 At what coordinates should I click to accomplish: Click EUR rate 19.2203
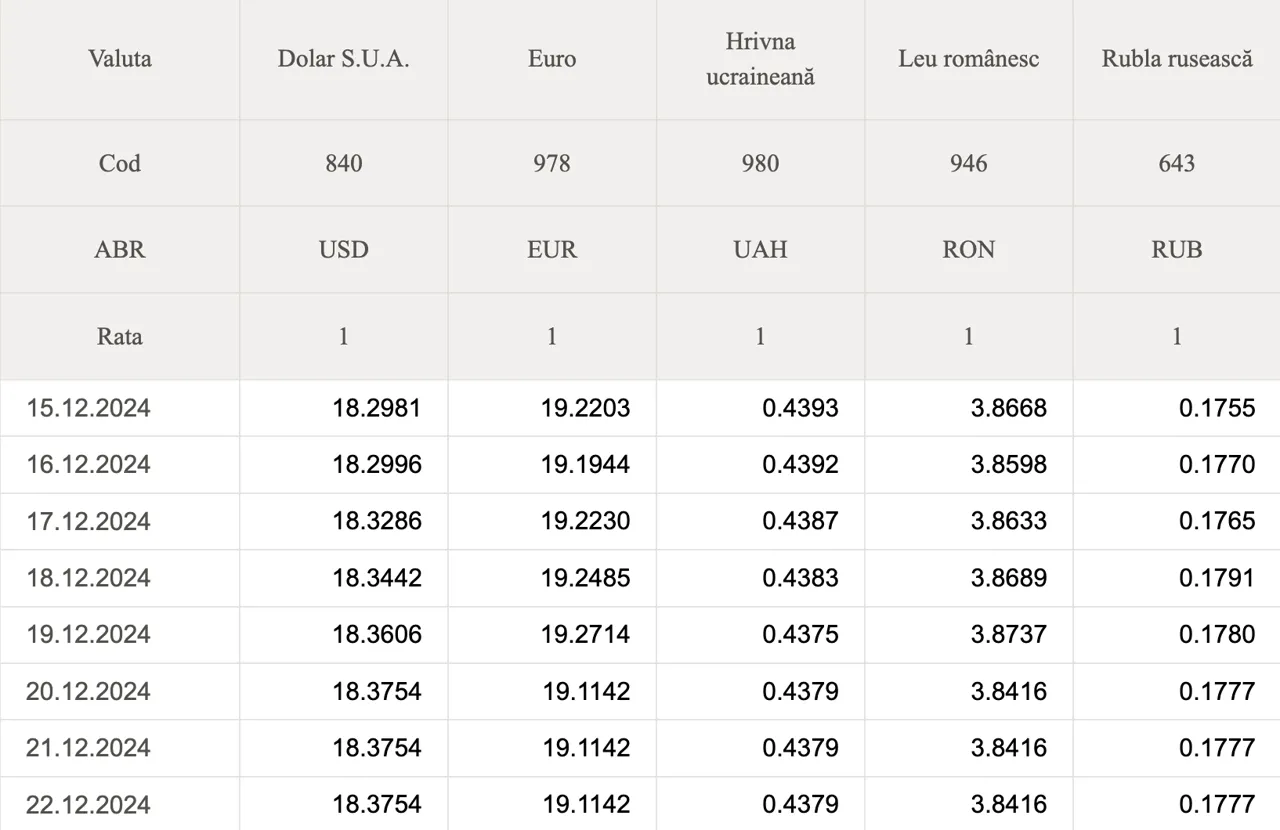586,408
